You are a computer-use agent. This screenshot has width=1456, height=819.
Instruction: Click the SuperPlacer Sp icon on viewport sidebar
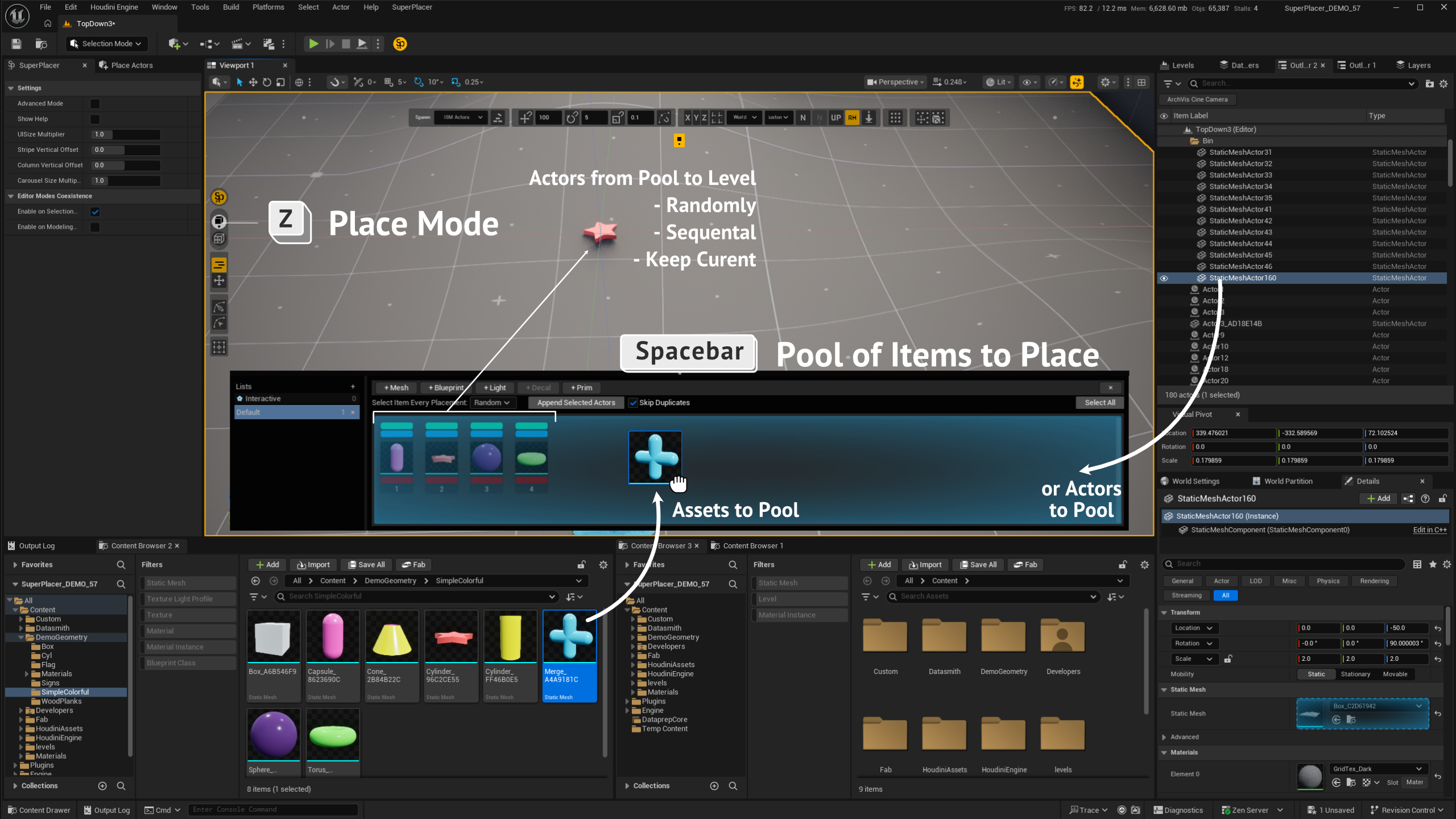point(219,197)
